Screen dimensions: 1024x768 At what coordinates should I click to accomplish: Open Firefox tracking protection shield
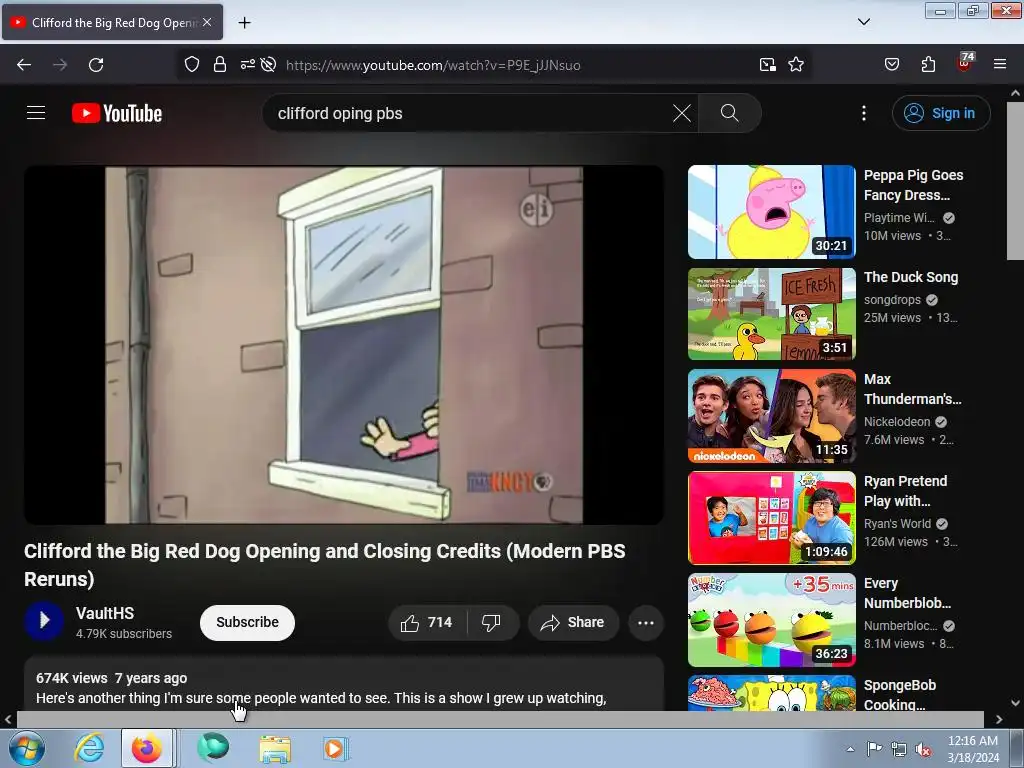(x=191, y=65)
